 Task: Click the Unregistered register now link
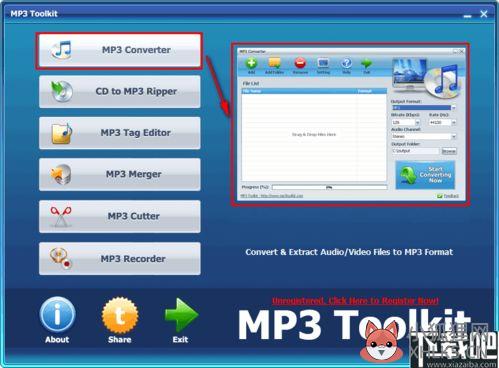[x=355, y=301]
